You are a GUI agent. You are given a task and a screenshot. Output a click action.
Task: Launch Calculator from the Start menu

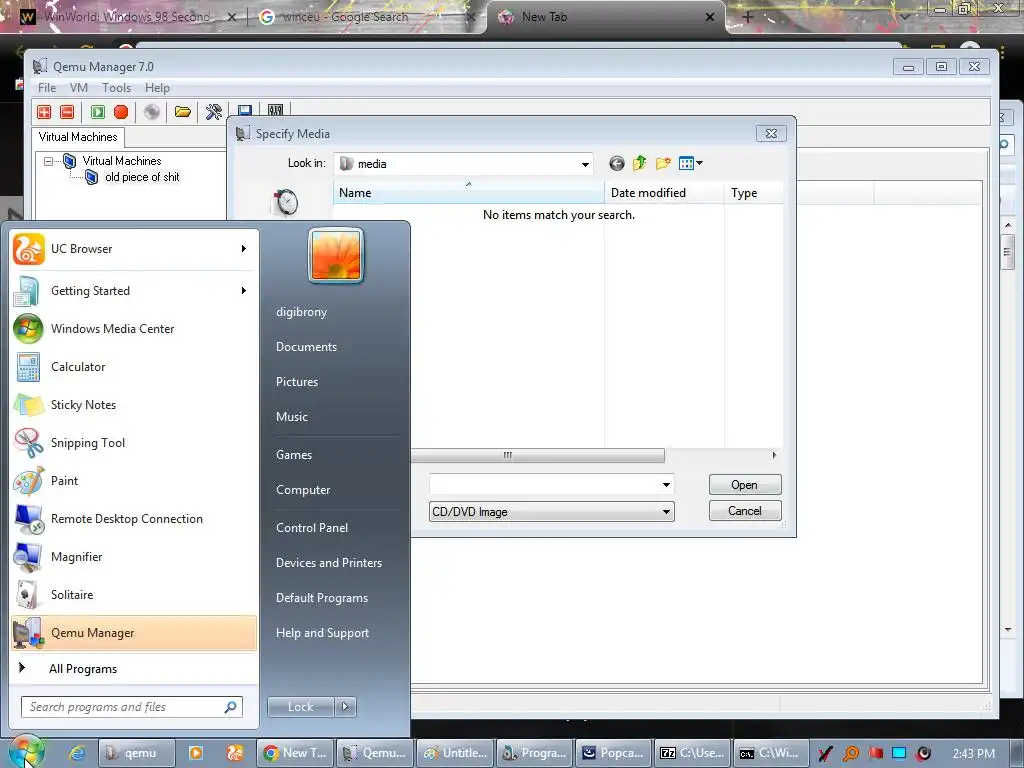click(134, 366)
